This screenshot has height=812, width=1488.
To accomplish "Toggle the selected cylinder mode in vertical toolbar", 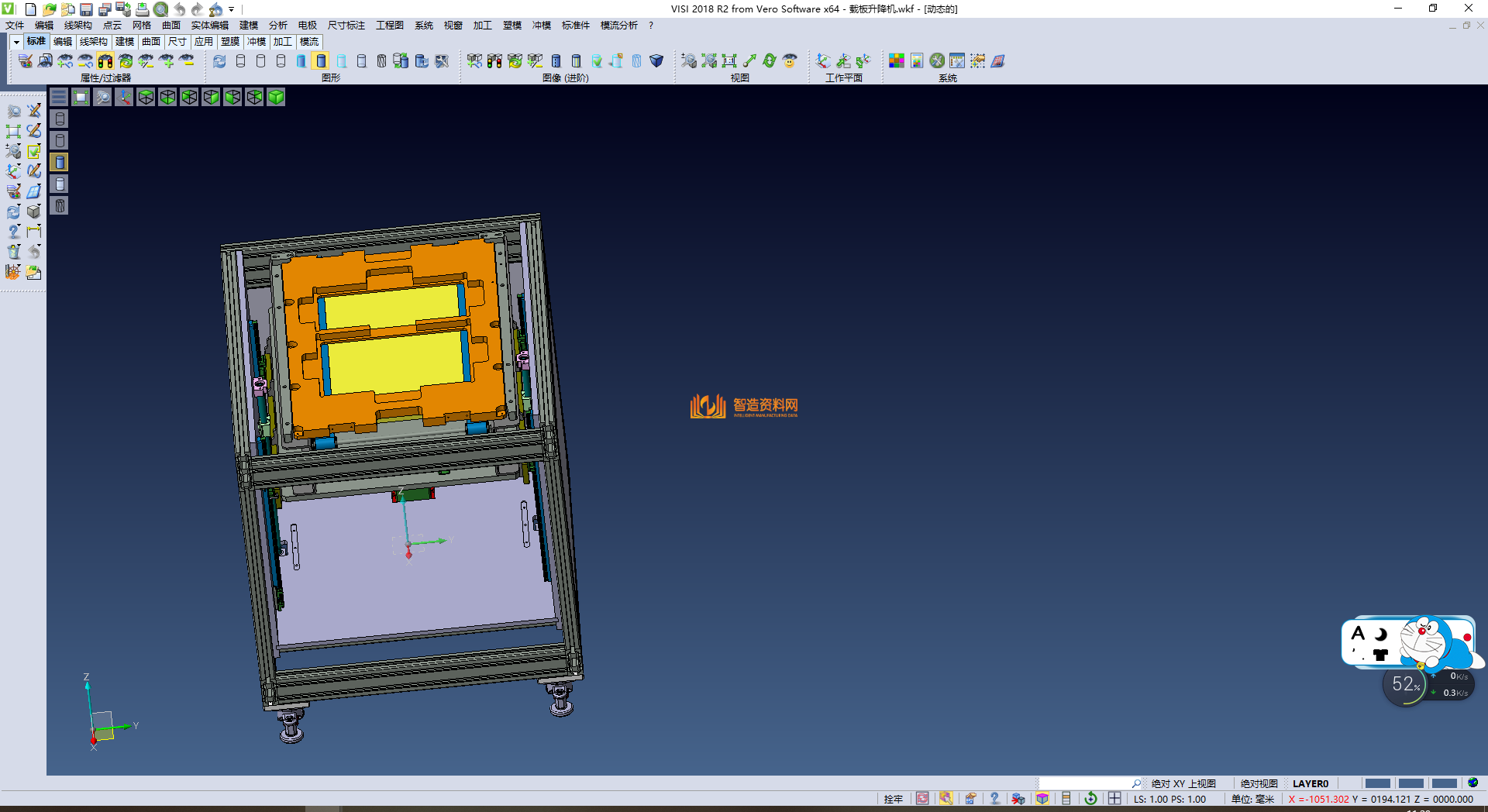I will tap(60, 162).
